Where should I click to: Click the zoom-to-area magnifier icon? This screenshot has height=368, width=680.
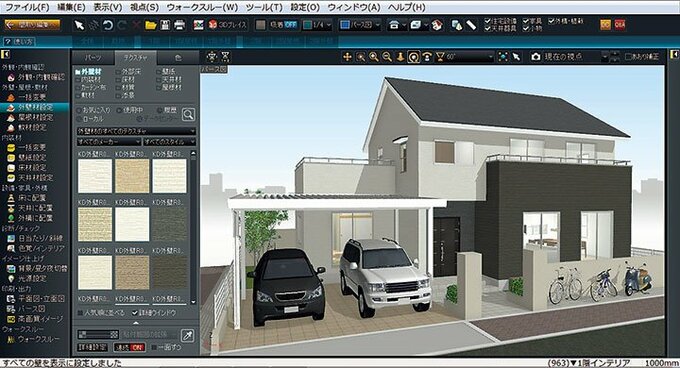click(360, 57)
